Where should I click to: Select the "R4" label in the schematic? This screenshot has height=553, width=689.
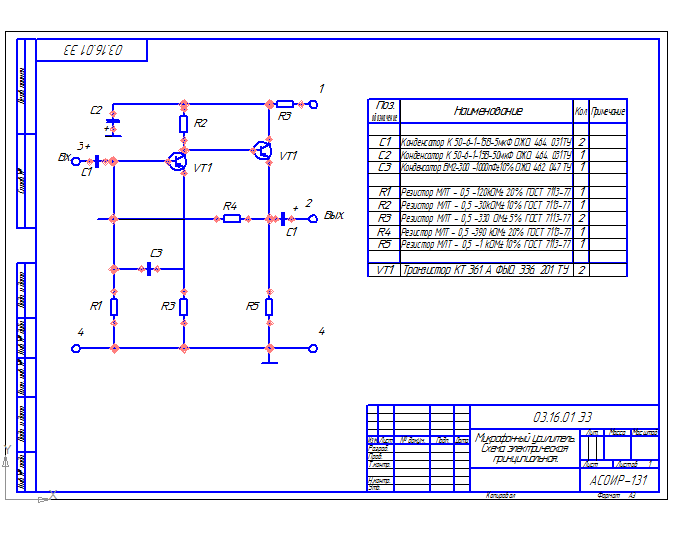230,206
